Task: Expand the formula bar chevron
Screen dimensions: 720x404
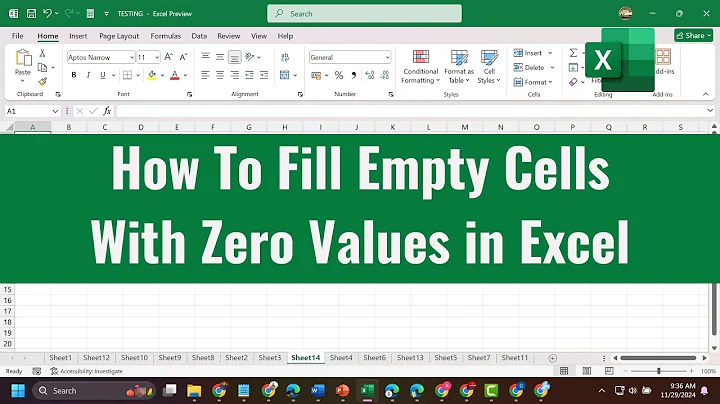Action: tap(710, 111)
